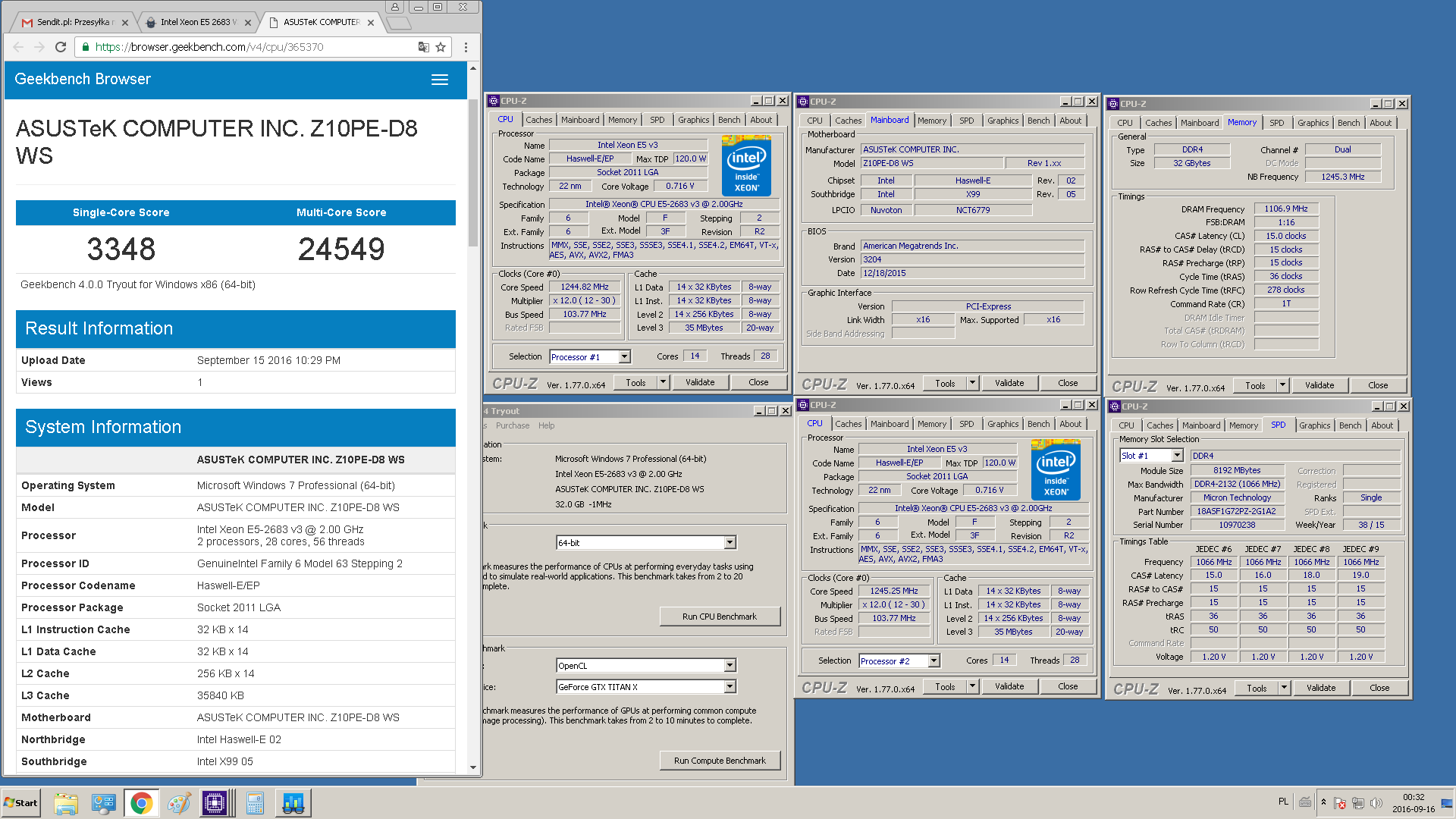Click the Part Number field 18ASF1G72PZ-2G1A2
The image size is (1456, 819).
point(1236,512)
